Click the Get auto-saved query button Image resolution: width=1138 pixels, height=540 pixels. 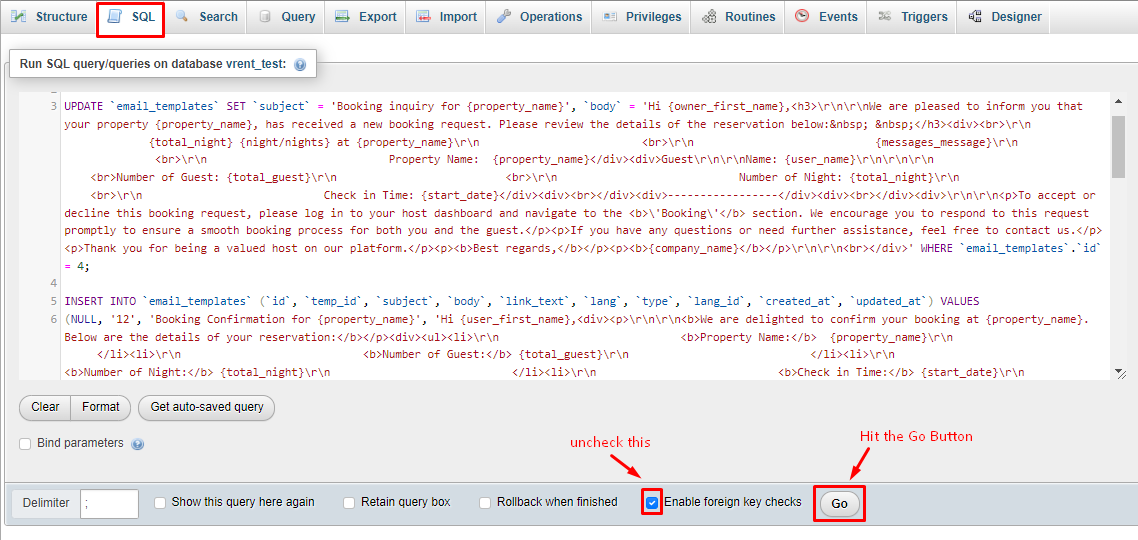[x=207, y=407]
